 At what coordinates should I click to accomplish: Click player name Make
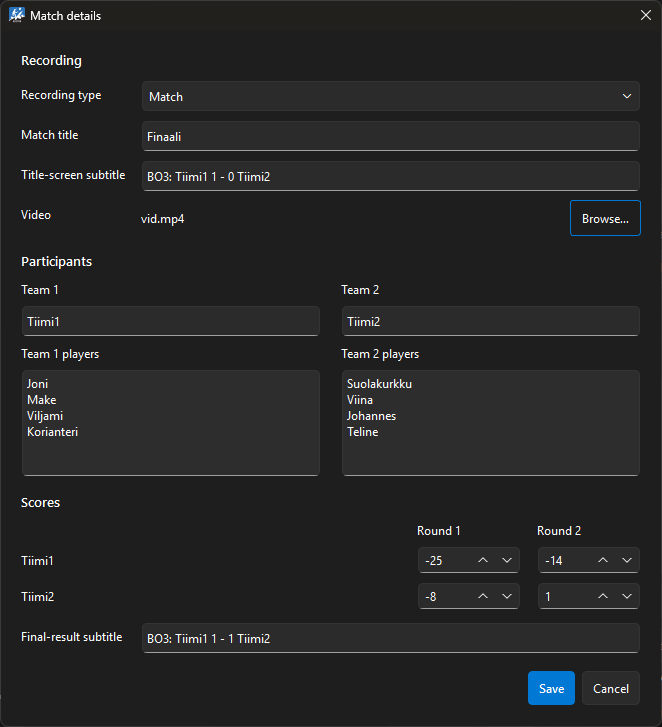pos(42,400)
